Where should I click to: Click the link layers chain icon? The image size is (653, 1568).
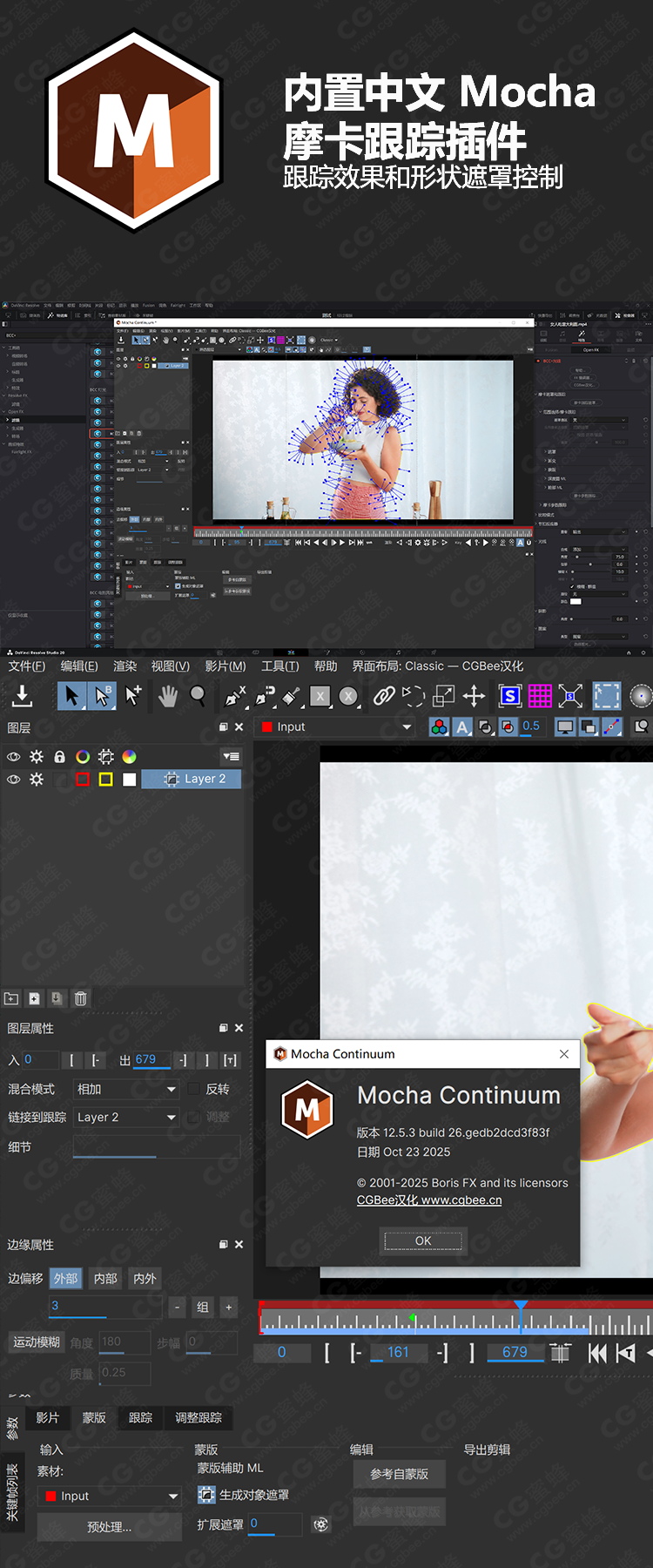(x=384, y=695)
